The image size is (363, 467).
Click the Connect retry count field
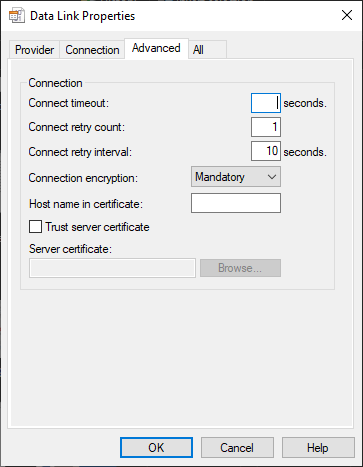[266, 127]
